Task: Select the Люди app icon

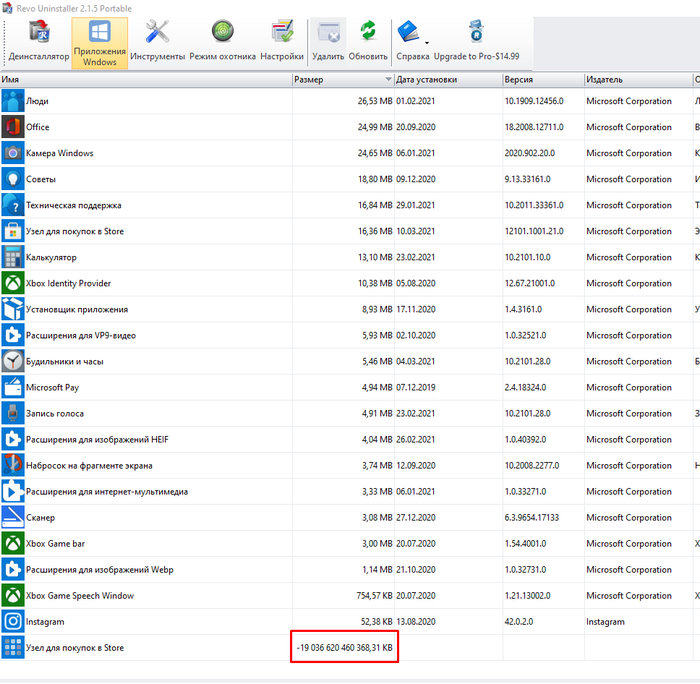Action: pyautogui.click(x=13, y=101)
